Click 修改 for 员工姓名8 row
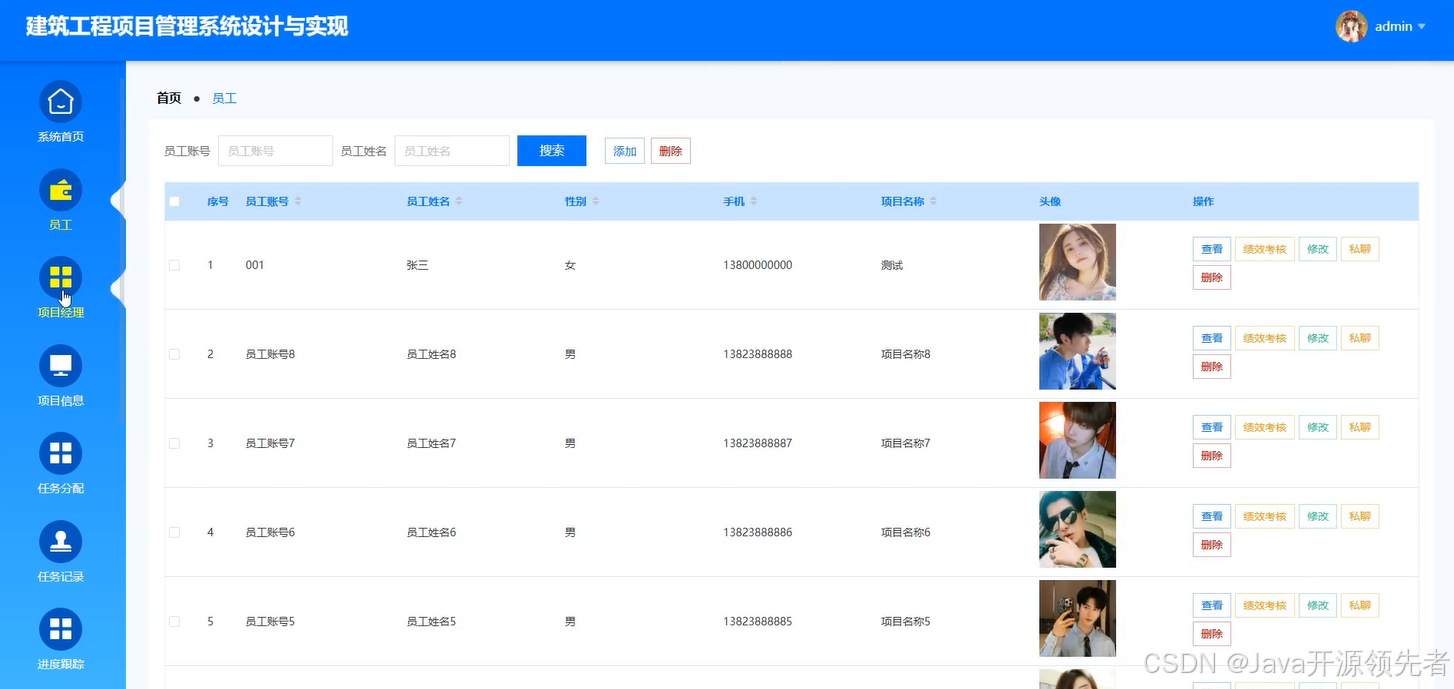Image resolution: width=1454 pixels, height=689 pixels. click(x=1318, y=338)
